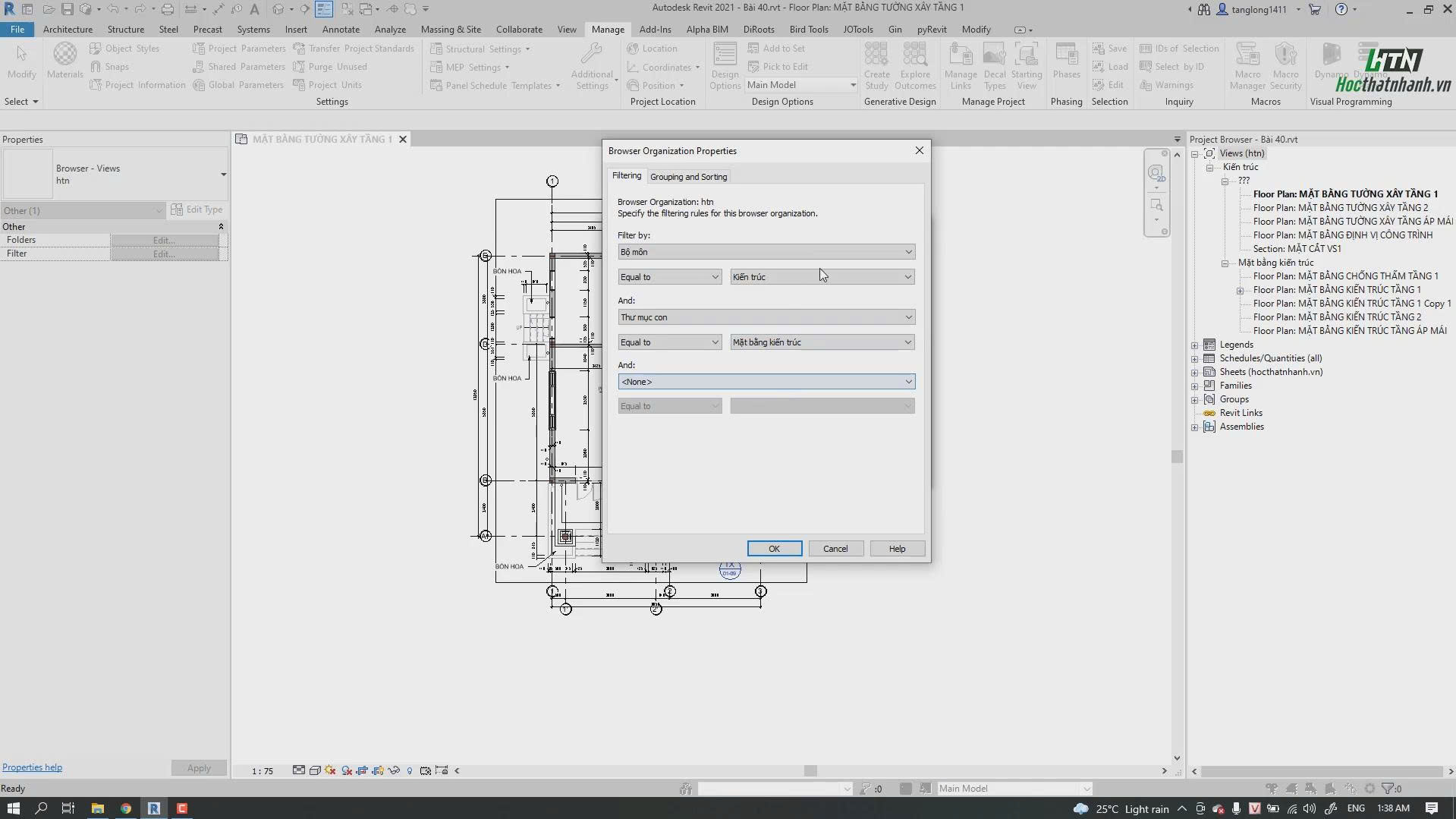Open the Properties help link
The image size is (1456, 819).
coord(32,767)
